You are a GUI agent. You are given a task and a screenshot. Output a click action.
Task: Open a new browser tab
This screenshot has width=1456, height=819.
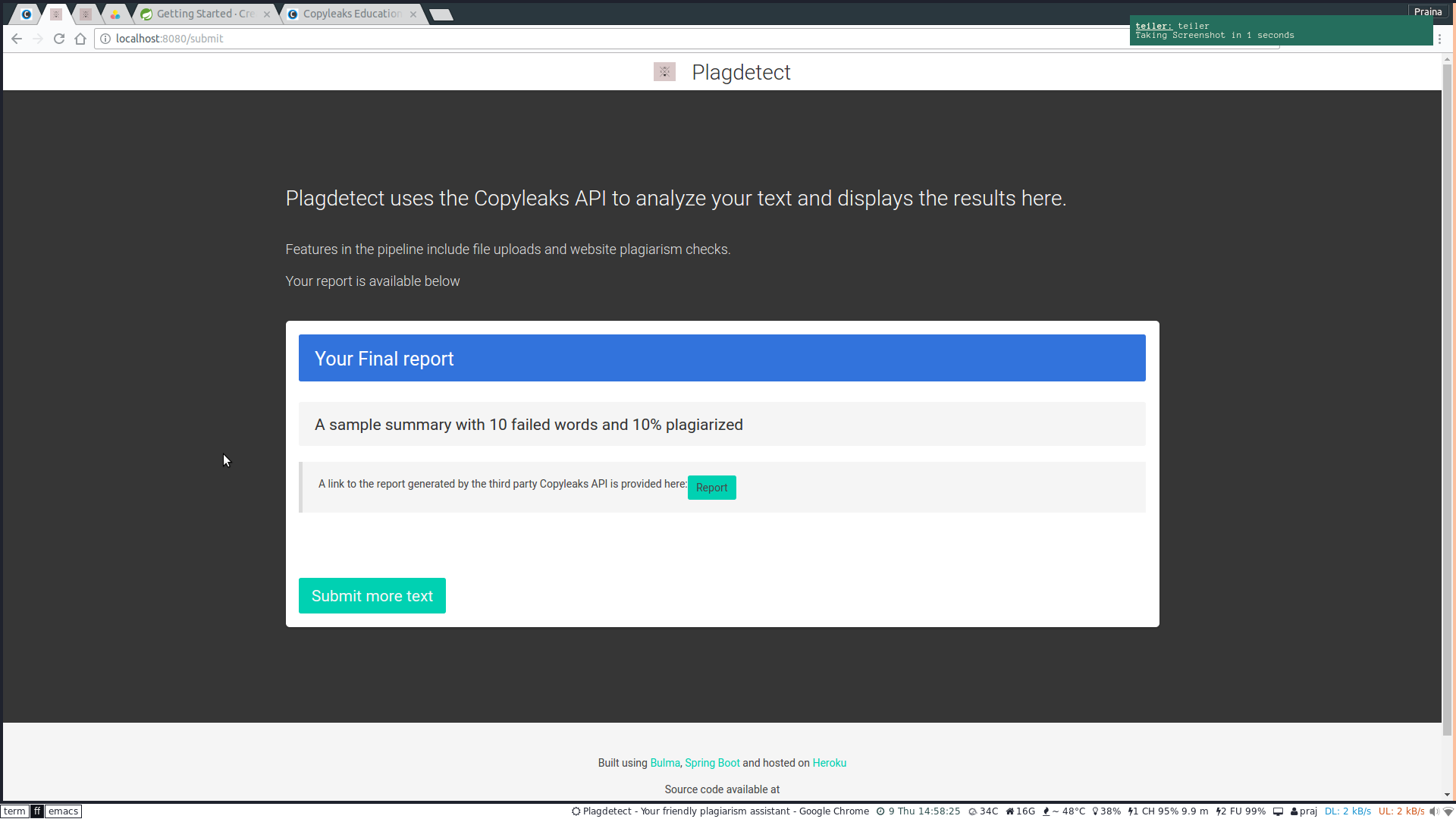(x=441, y=14)
